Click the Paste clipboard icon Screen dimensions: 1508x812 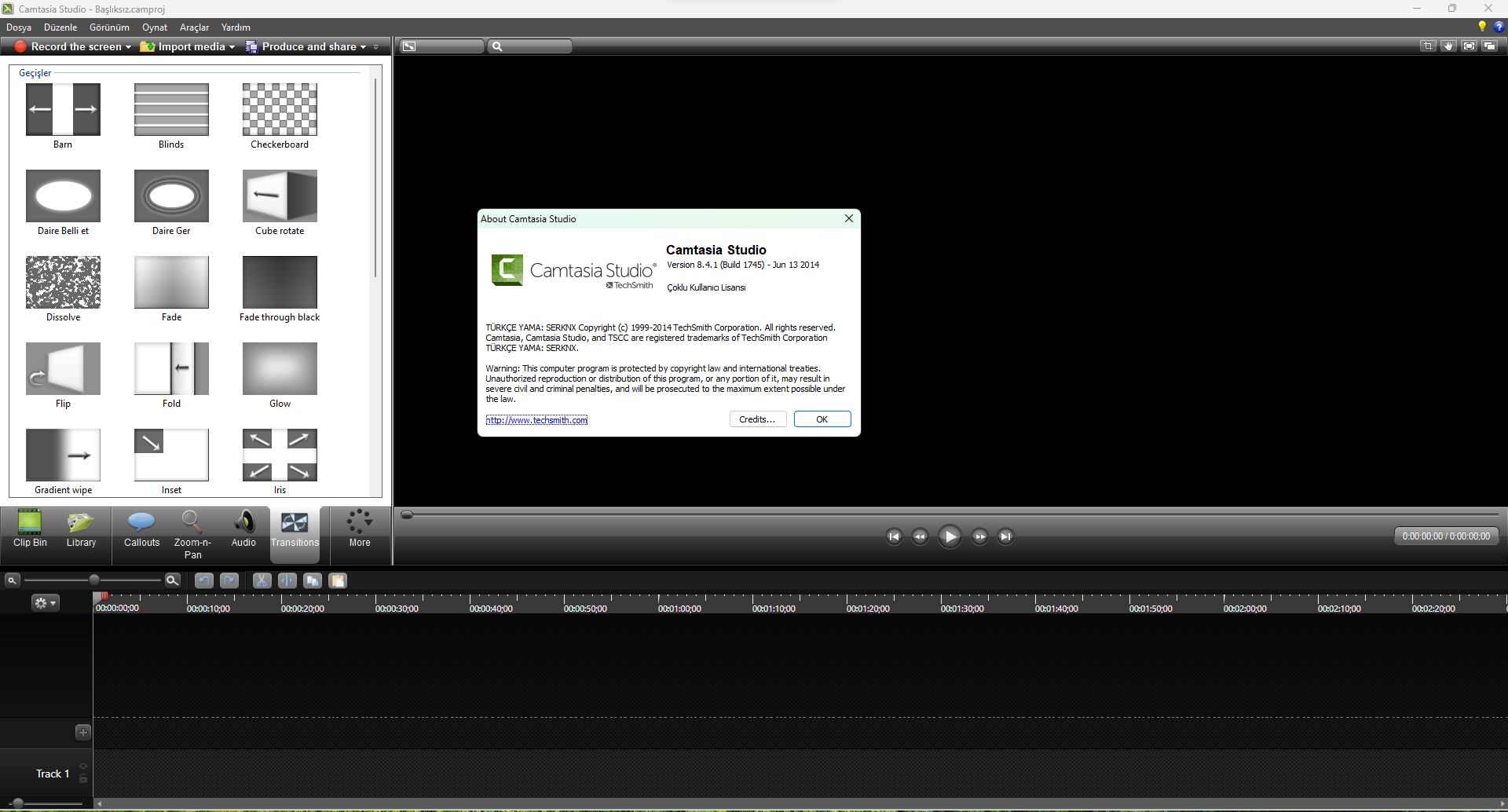[x=338, y=580]
